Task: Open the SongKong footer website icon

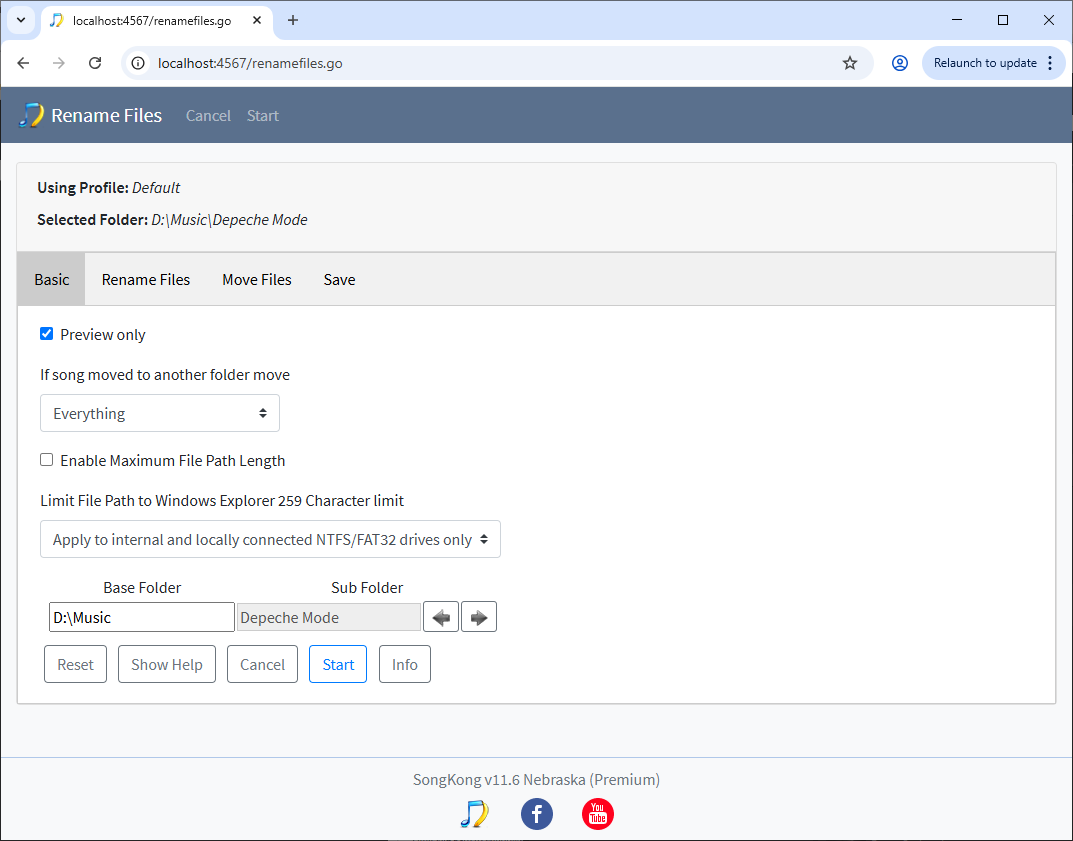Action: [474, 814]
